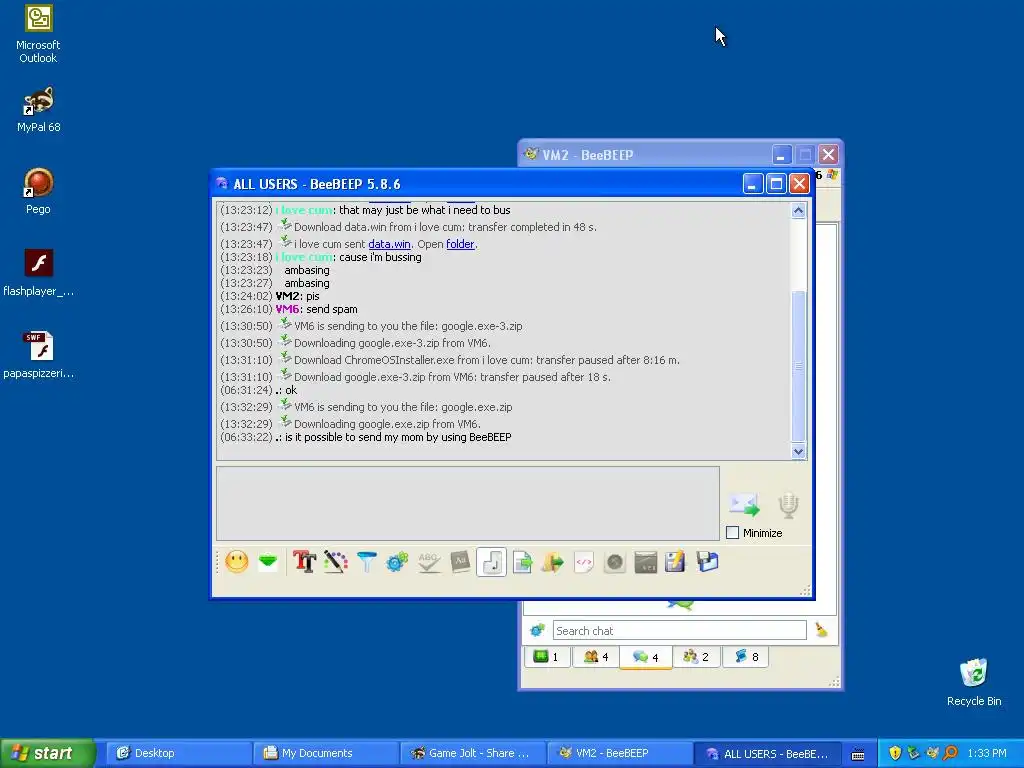Click inside the message input box
Screen dimensions: 1024x768
click(468, 503)
